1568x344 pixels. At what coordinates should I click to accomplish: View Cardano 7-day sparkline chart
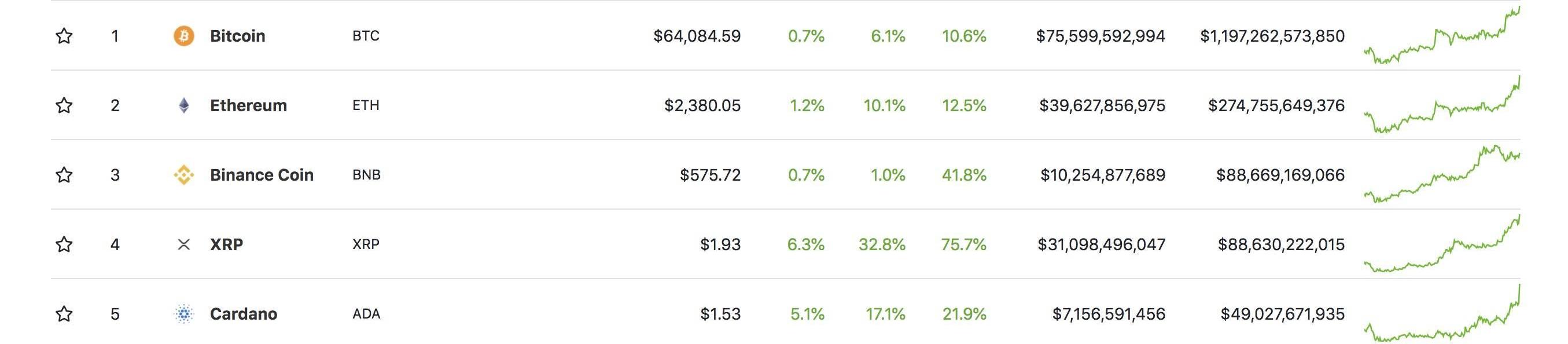1442,312
